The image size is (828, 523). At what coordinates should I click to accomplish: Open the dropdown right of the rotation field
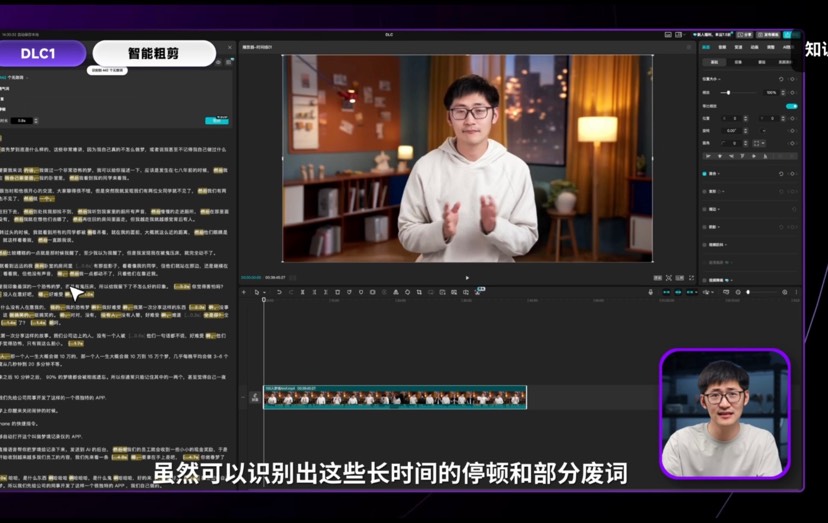click(764, 130)
